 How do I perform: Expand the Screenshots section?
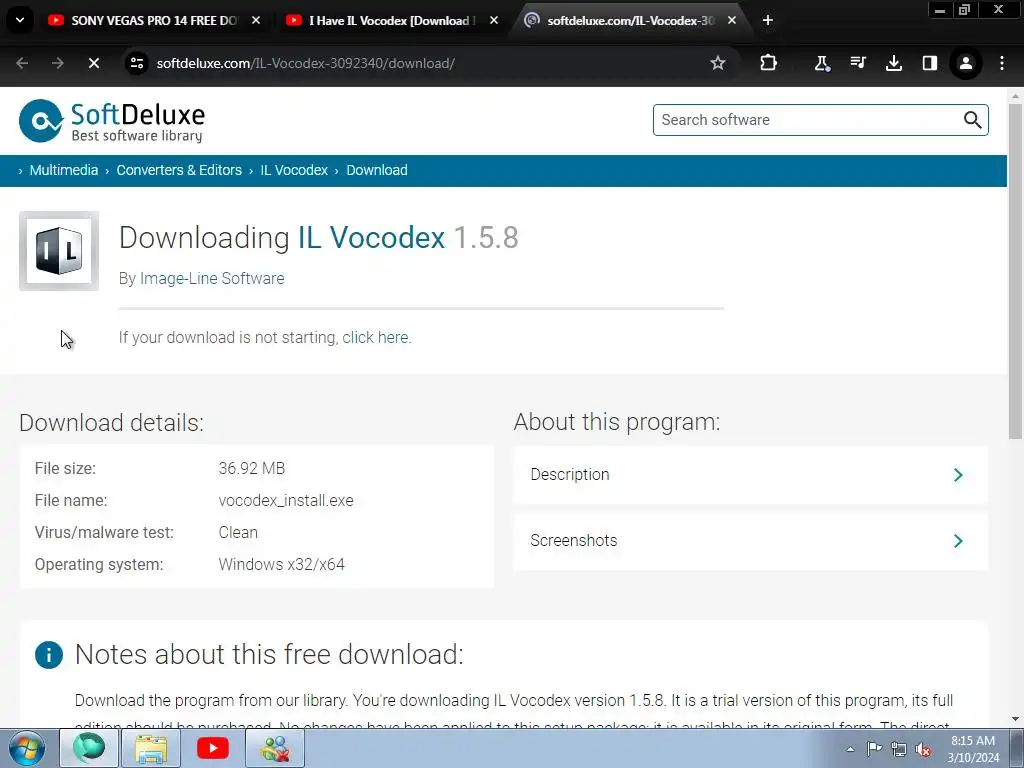[x=750, y=541]
